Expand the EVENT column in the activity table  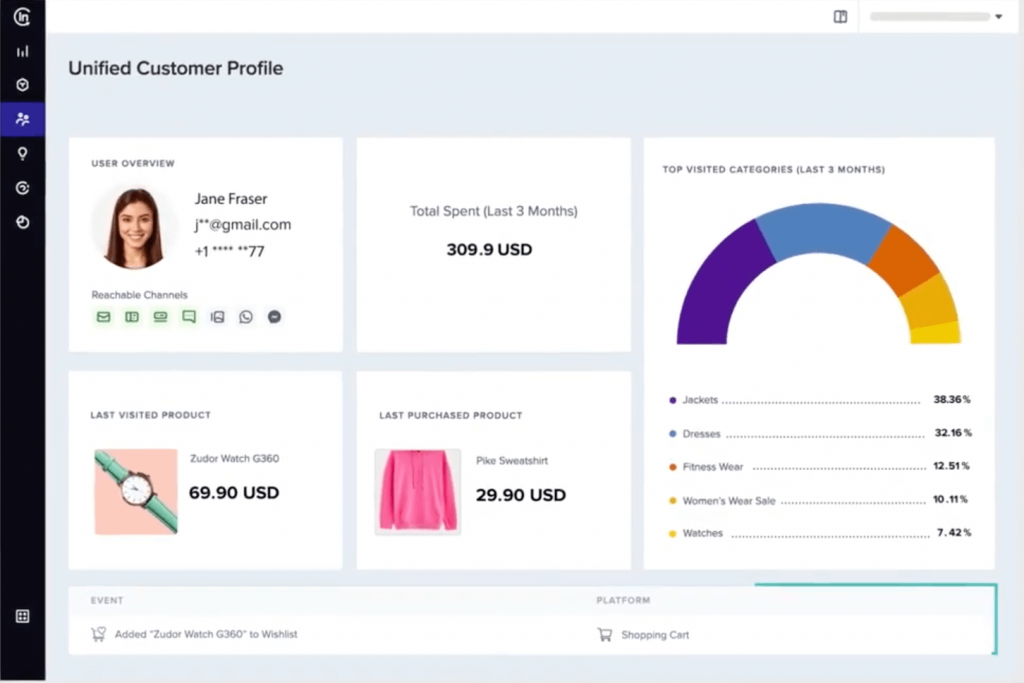coord(106,600)
